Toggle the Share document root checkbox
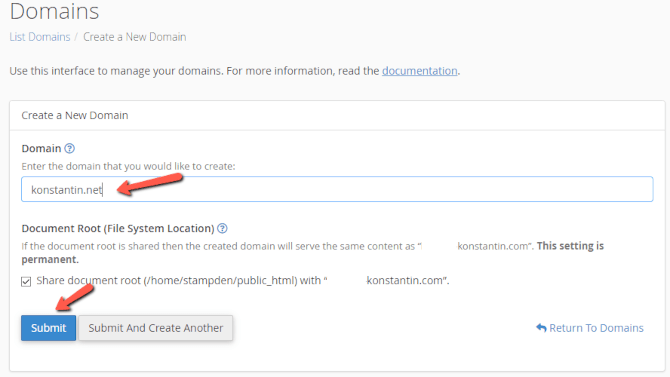 (26, 281)
